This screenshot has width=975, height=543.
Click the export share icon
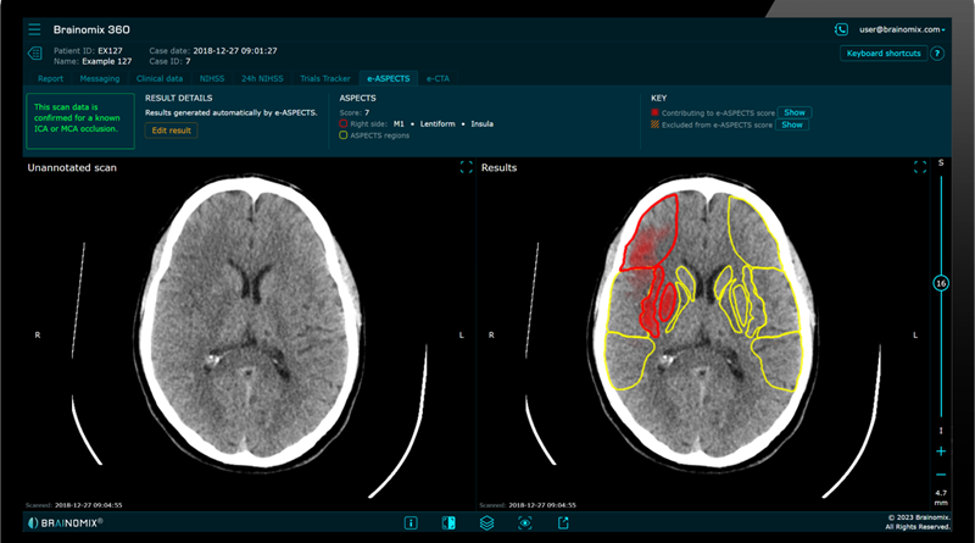(563, 523)
